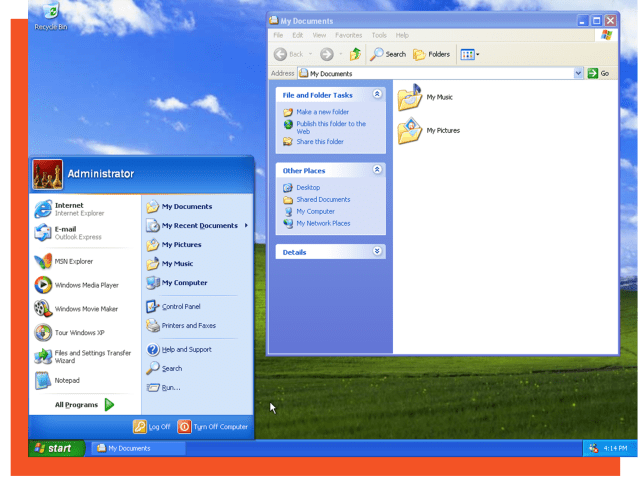The height and width of the screenshot is (477, 639).
Task: Click the Go button
Action: (598, 73)
